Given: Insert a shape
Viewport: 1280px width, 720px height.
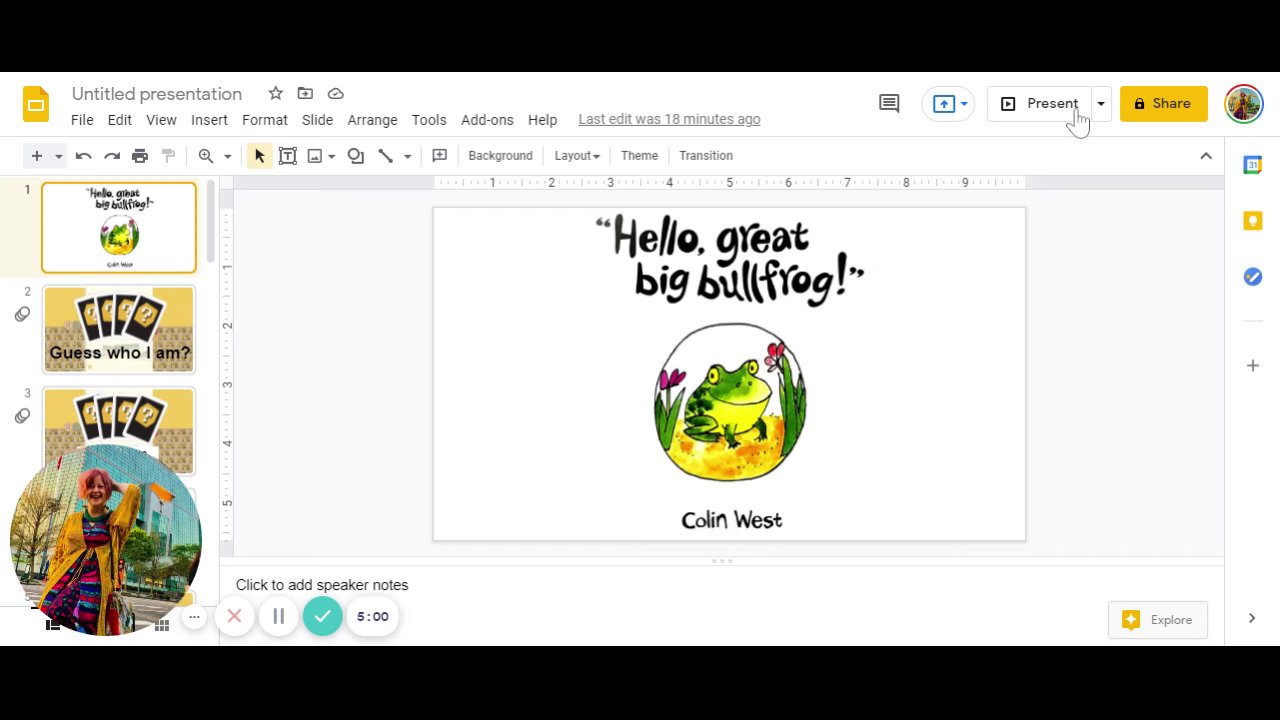Looking at the screenshot, I should [x=356, y=155].
